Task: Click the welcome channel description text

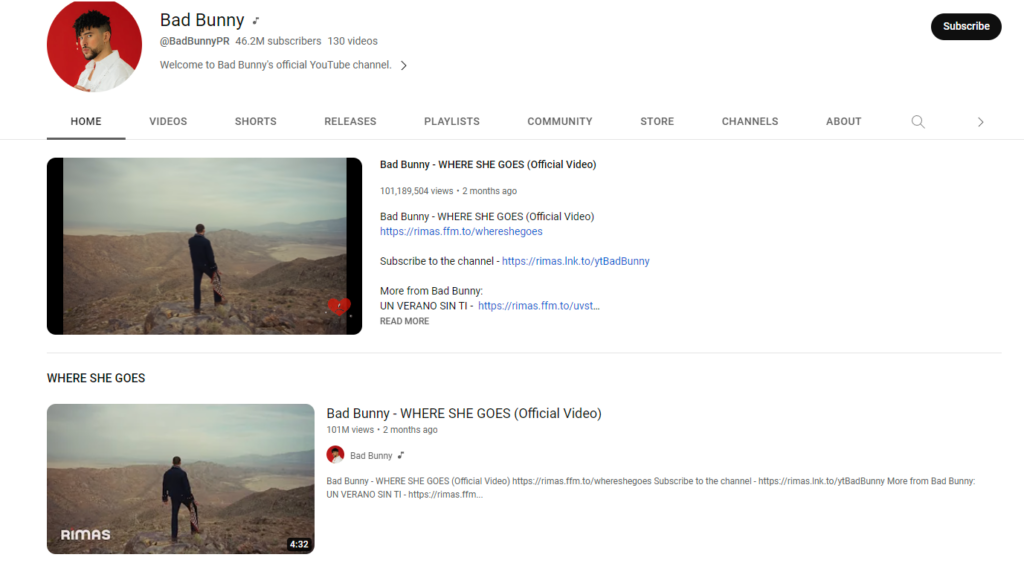Action: tap(276, 65)
